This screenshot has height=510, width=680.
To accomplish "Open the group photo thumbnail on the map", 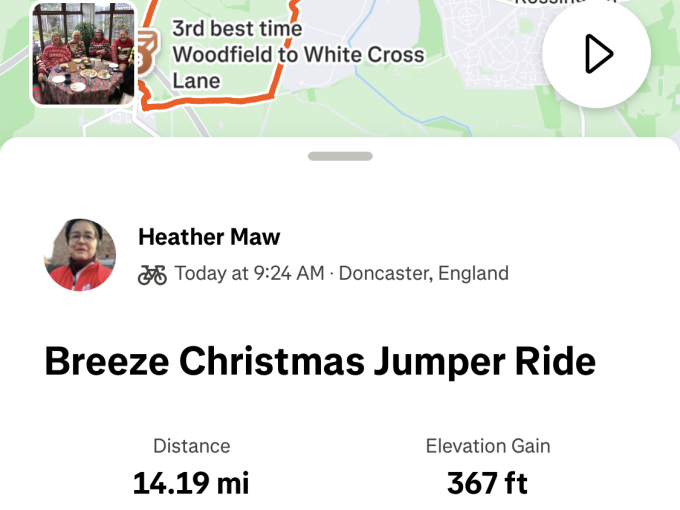I will tap(83, 53).
